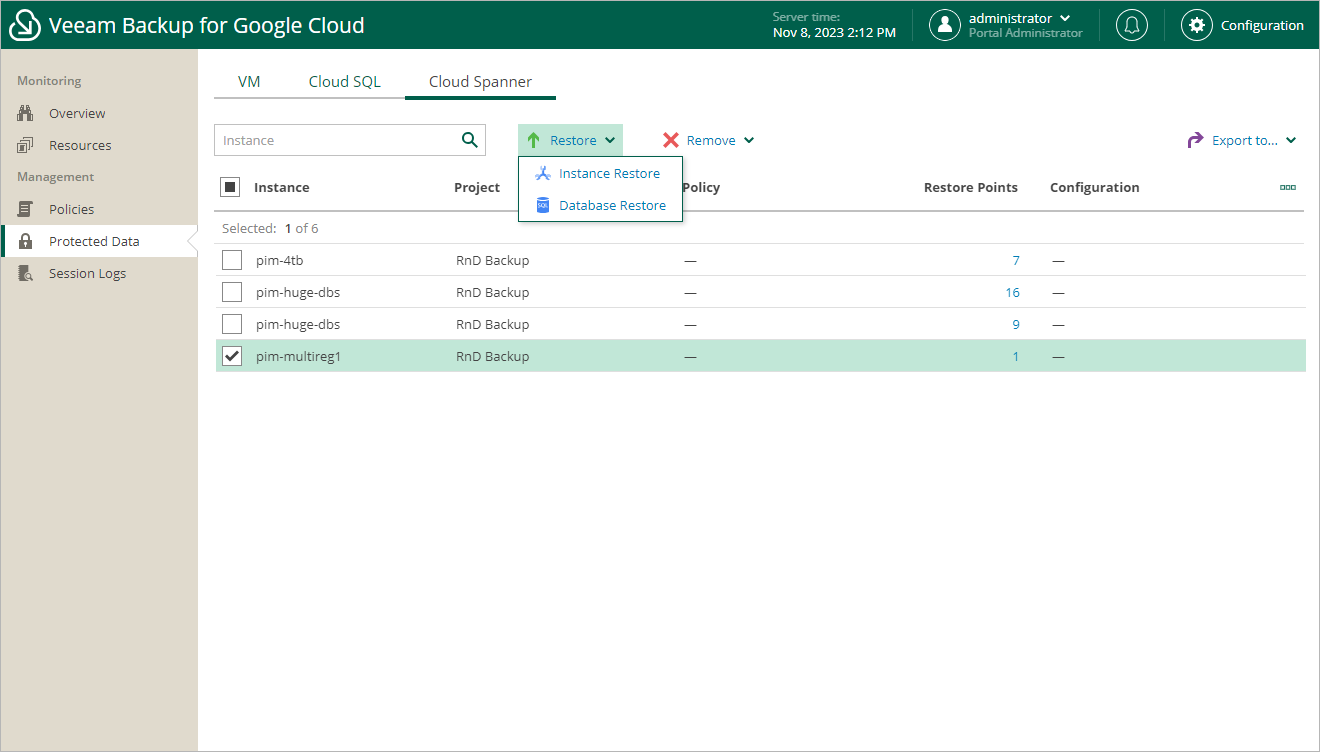Uncheck the pim-multireg1 checkbox

click(x=232, y=356)
